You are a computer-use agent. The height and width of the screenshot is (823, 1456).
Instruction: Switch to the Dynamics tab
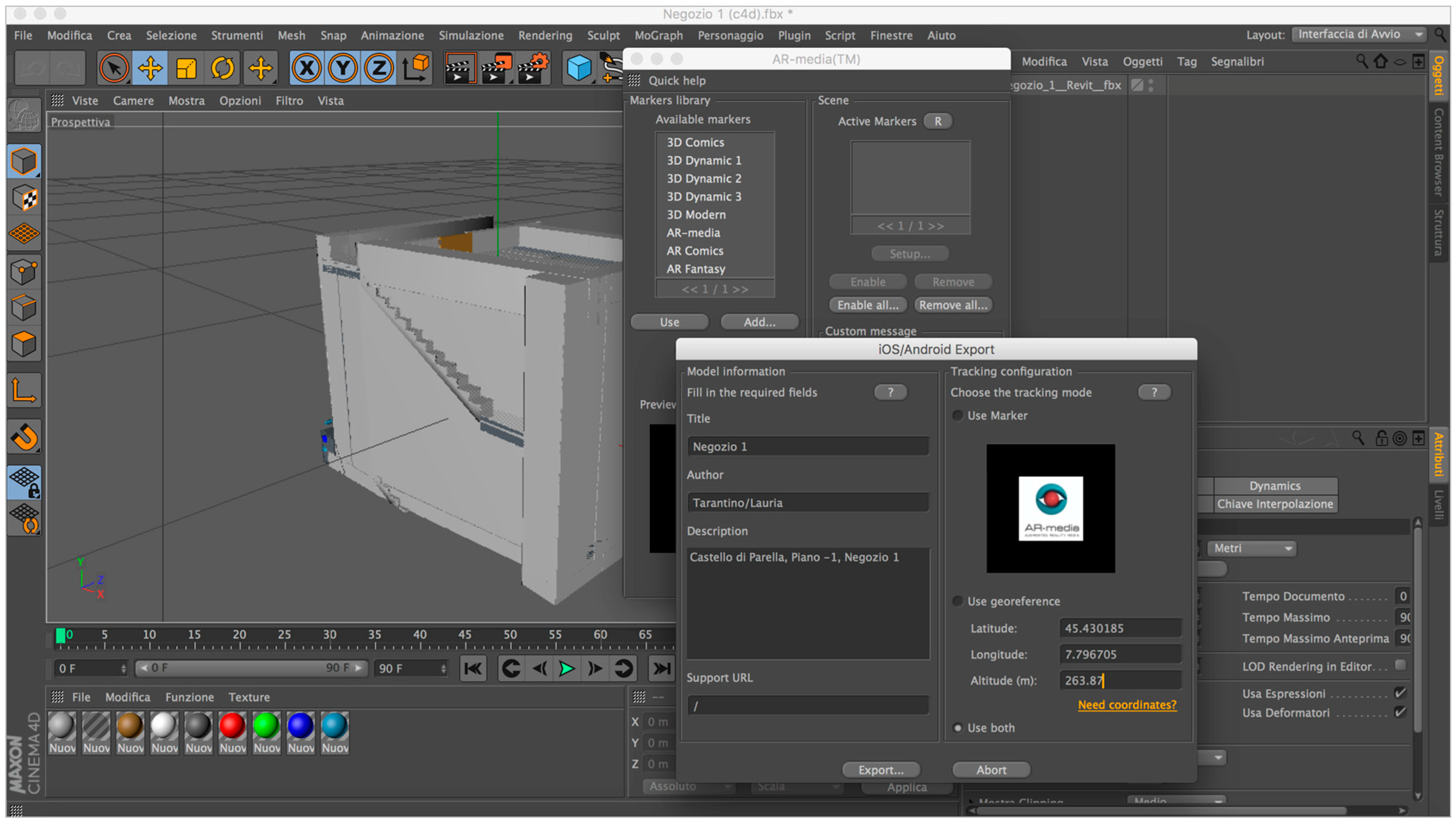(x=1275, y=486)
